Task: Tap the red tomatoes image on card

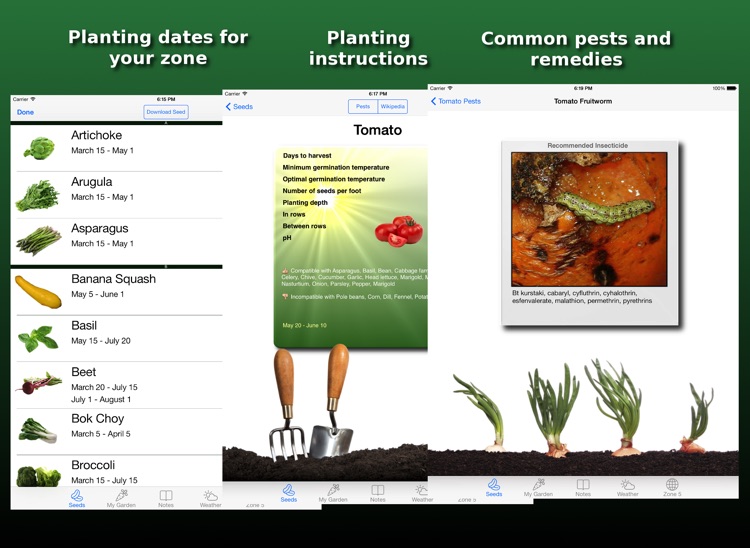Action: click(x=399, y=231)
